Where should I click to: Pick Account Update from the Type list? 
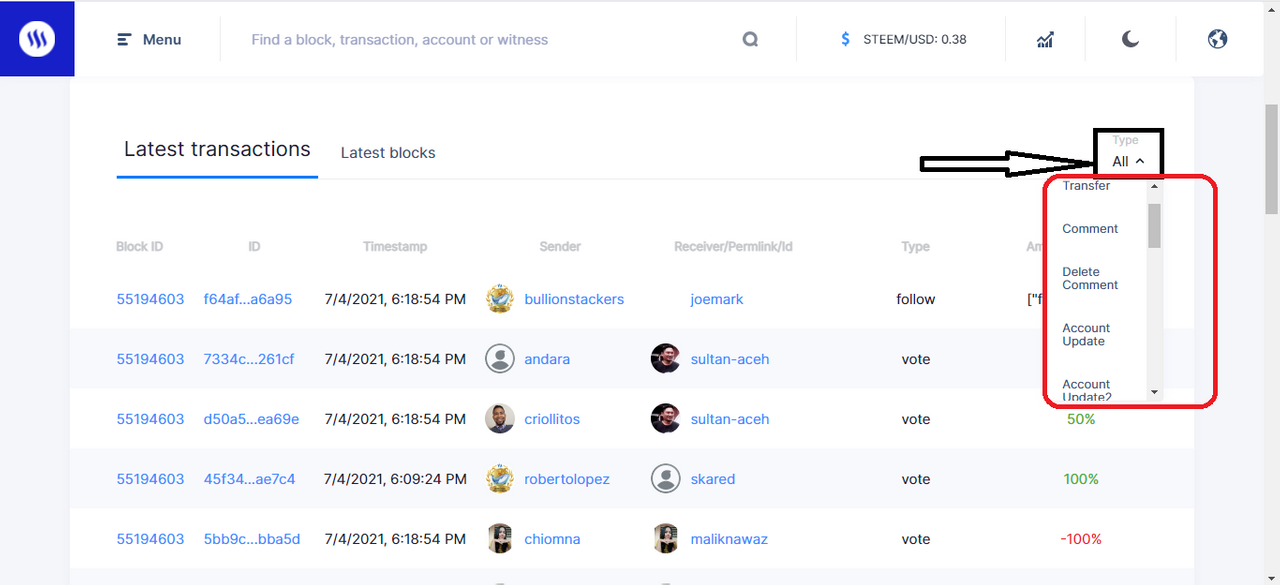pyautogui.click(x=1086, y=335)
